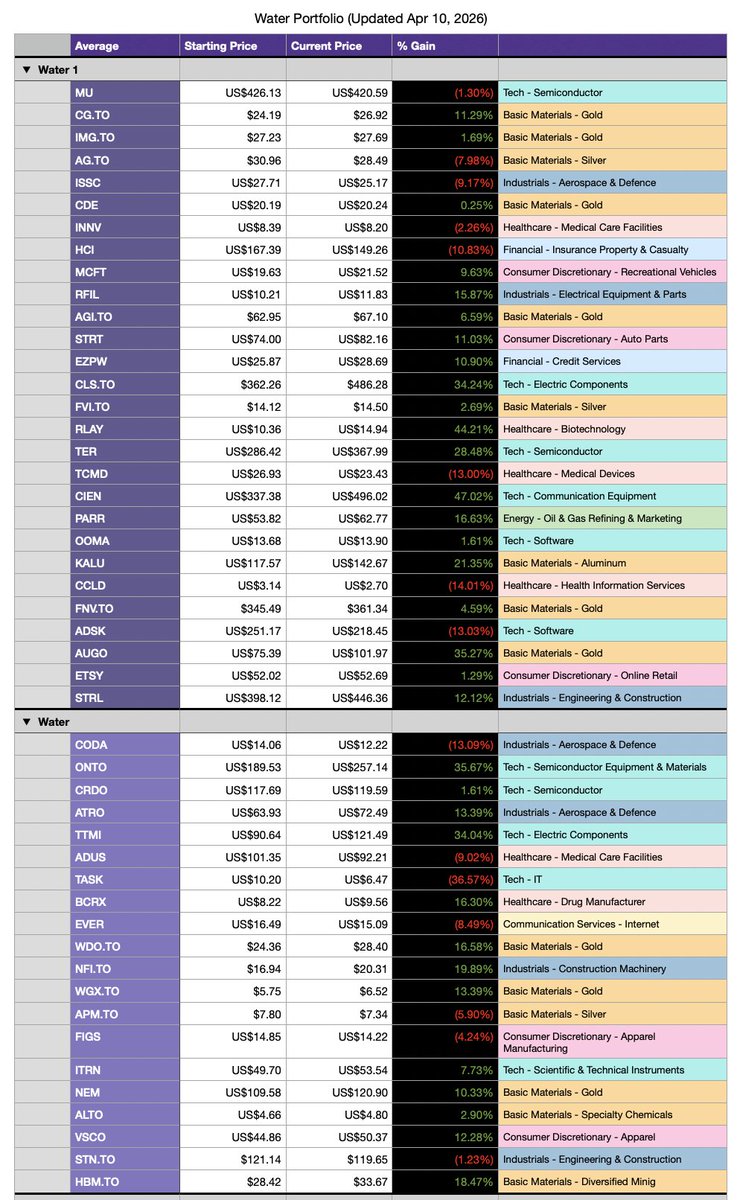Select STN.TO starting price $121.14
Viewport: 740px width, 1200px height.
pyautogui.click(x=233, y=1160)
